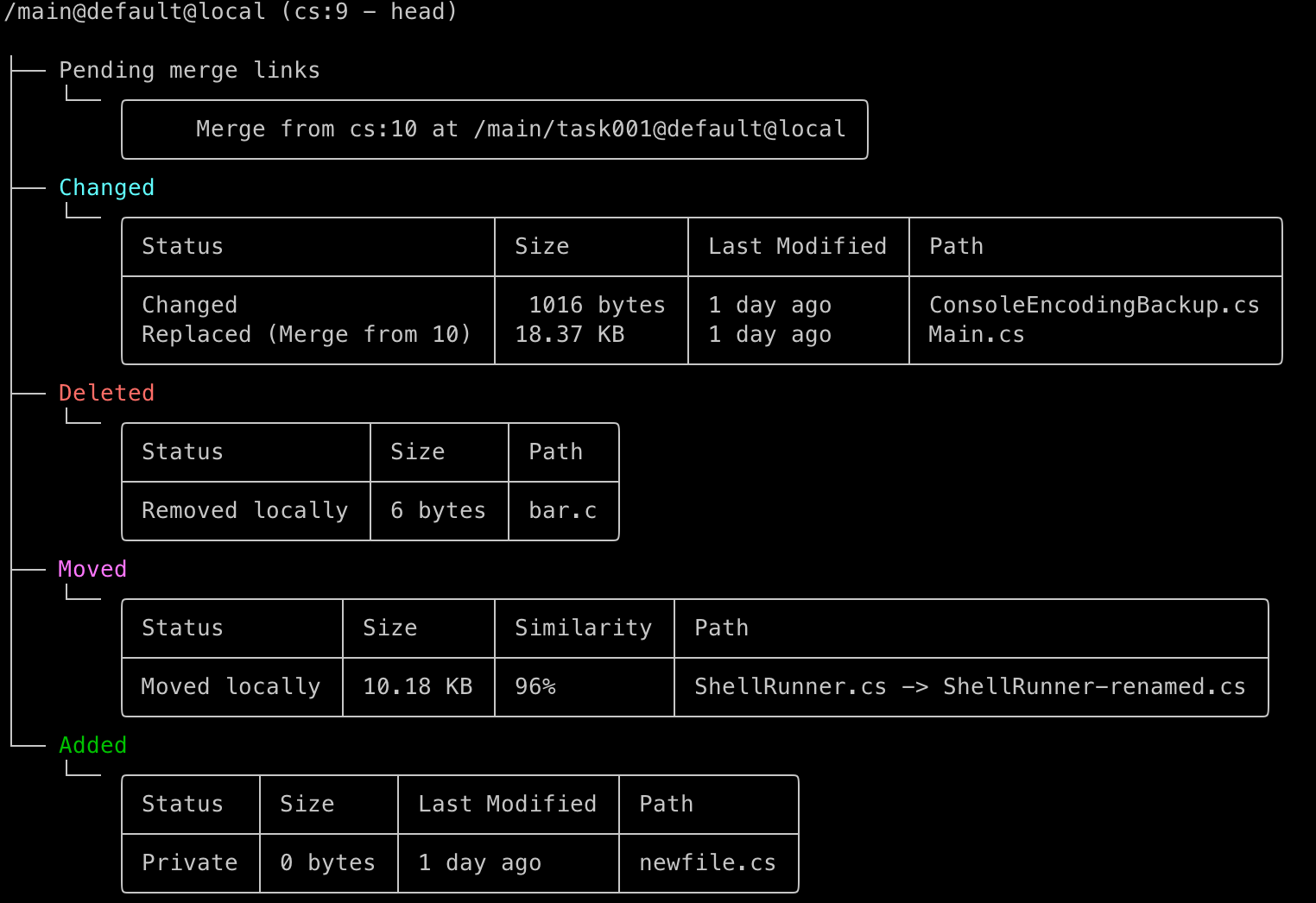Collapse the Changed section header
Image resolution: width=1316 pixels, height=903 pixels.
point(106,186)
